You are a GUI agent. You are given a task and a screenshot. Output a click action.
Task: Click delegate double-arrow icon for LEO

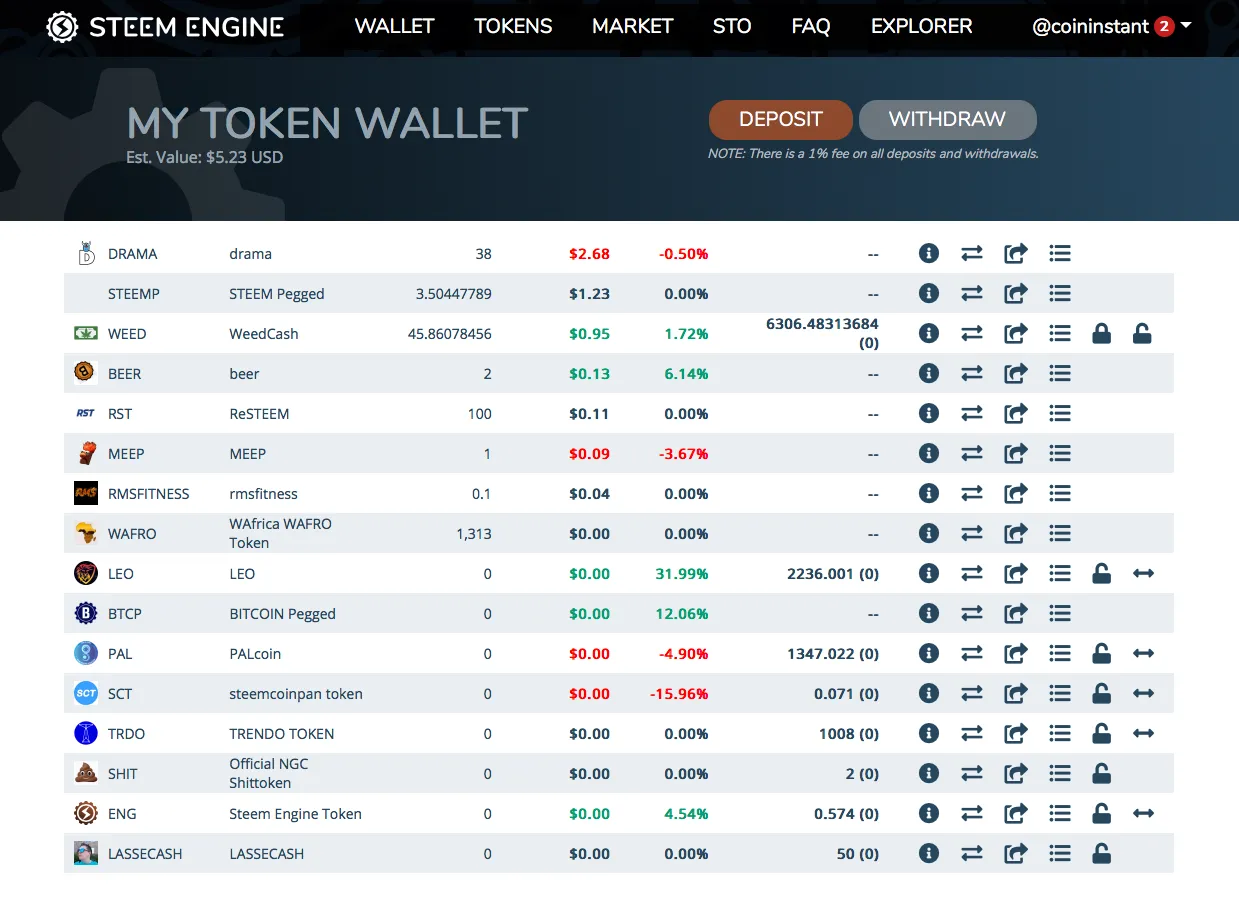click(1144, 574)
